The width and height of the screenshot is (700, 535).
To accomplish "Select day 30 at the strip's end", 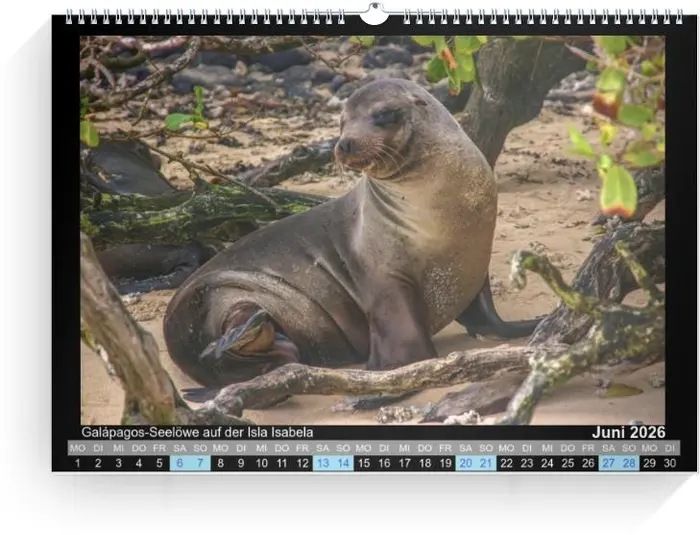I will click(670, 463).
